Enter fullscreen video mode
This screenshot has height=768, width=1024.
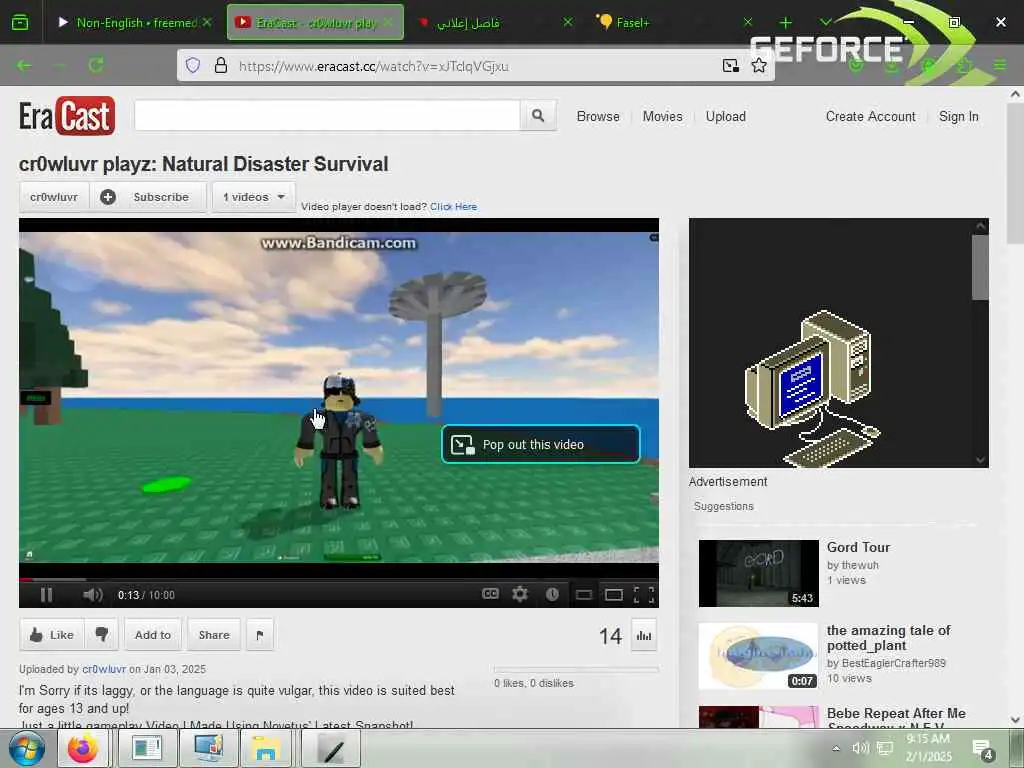point(644,594)
